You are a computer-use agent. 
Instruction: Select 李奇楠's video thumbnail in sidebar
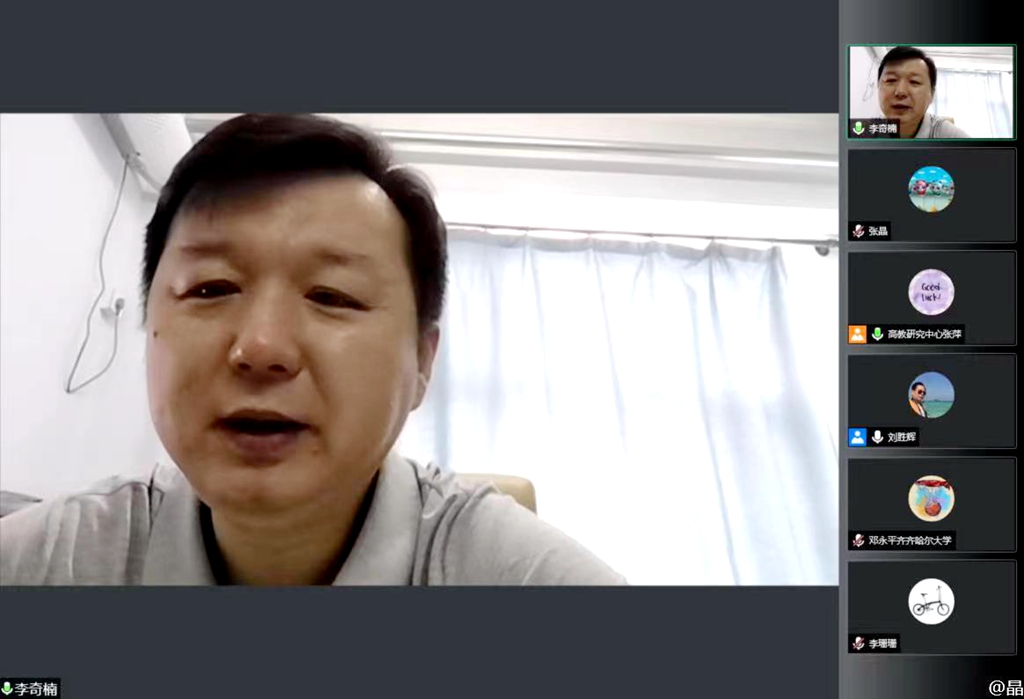(x=931, y=90)
